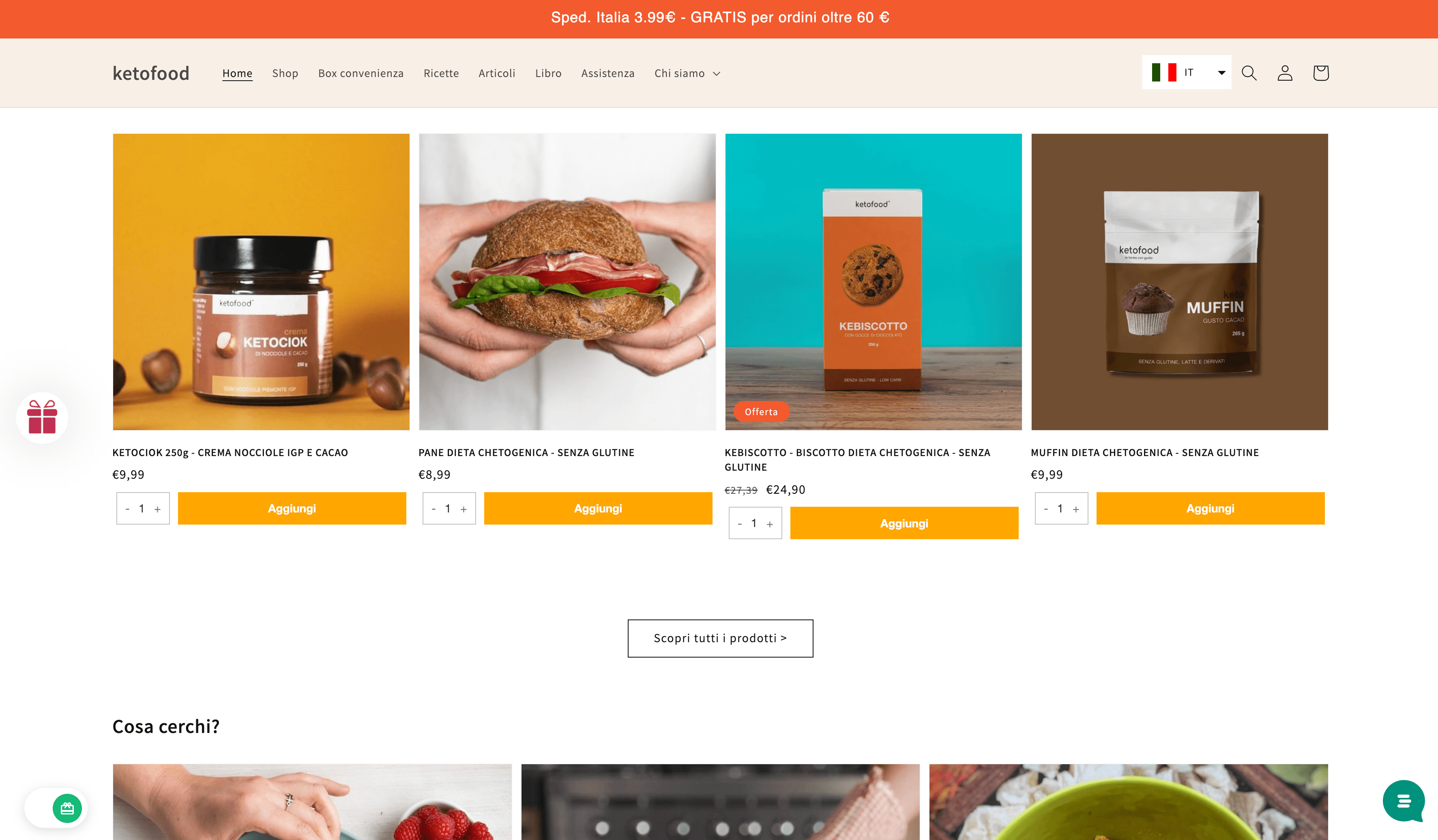Open the Box convenienza link
The height and width of the screenshot is (840, 1438).
pyautogui.click(x=361, y=73)
